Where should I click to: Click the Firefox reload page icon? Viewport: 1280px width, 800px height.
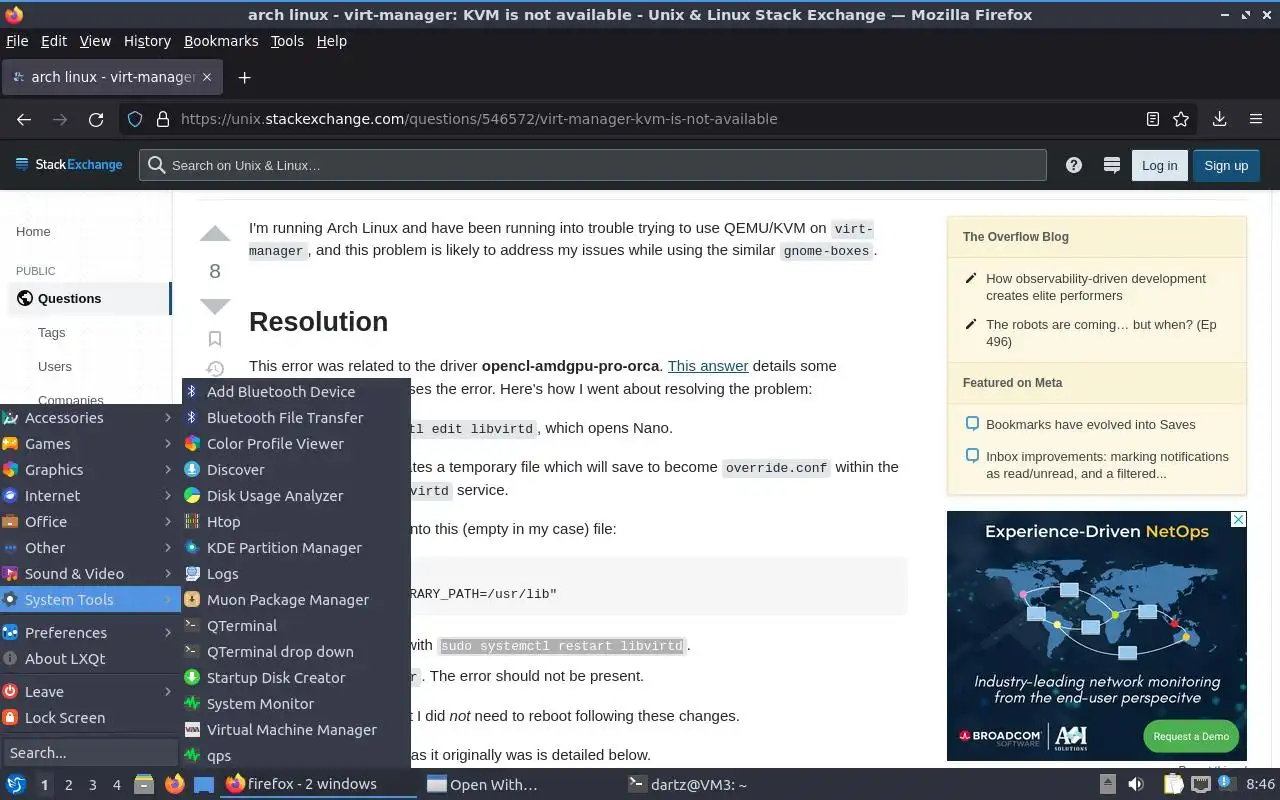click(x=96, y=119)
